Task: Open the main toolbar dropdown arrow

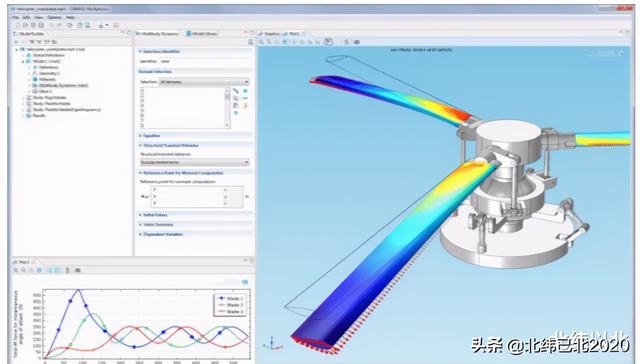Action: 107,25
